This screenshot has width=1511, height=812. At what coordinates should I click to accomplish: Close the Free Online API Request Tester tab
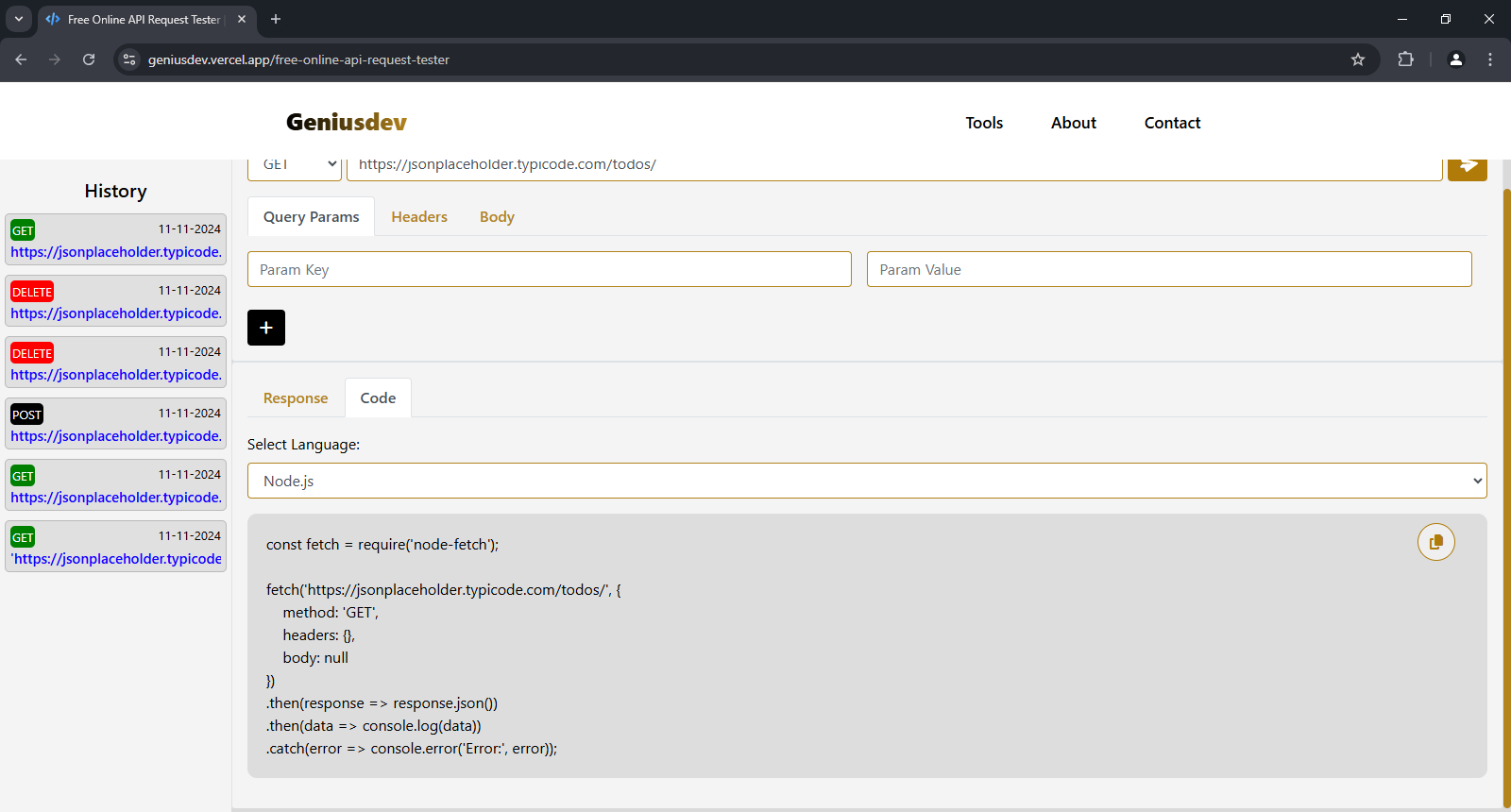tap(242, 19)
